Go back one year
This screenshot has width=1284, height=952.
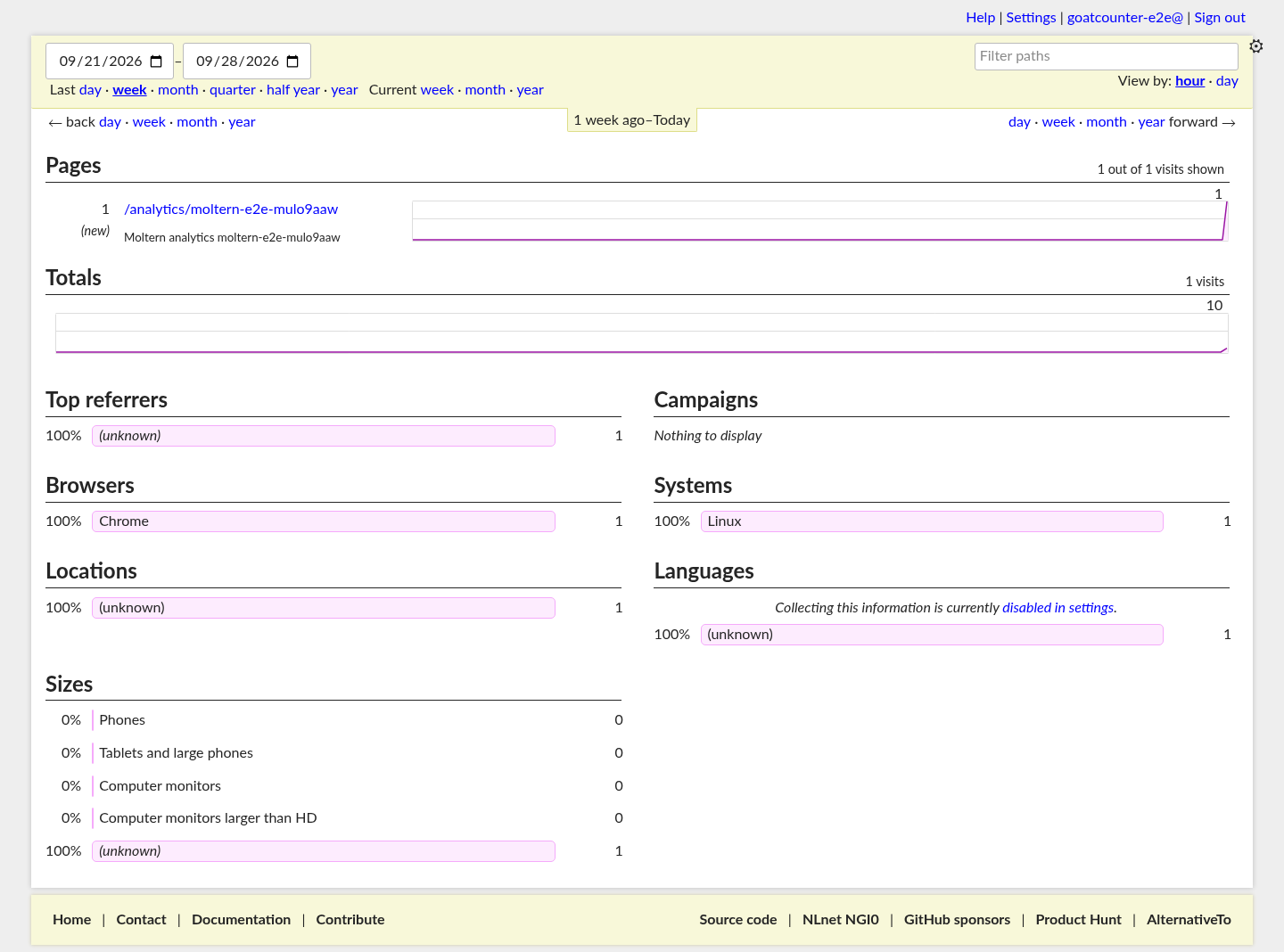tap(242, 122)
